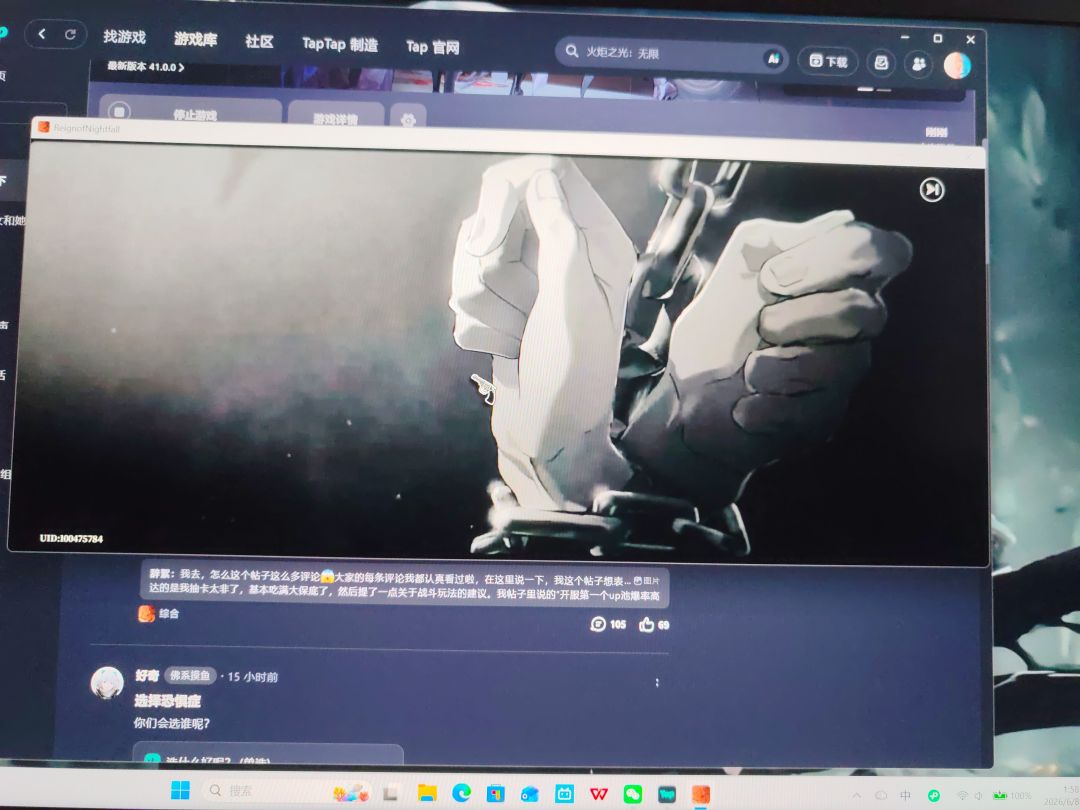The width and height of the screenshot is (1080, 810).
Task: Switch to the ReignofNightfall game on the taskbar
Action: (x=700, y=794)
